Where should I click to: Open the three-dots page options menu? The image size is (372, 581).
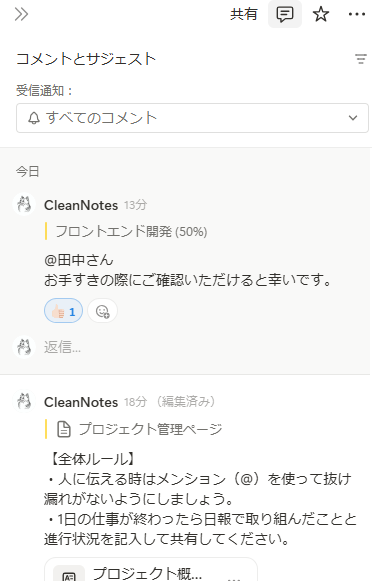pyautogui.click(x=356, y=14)
